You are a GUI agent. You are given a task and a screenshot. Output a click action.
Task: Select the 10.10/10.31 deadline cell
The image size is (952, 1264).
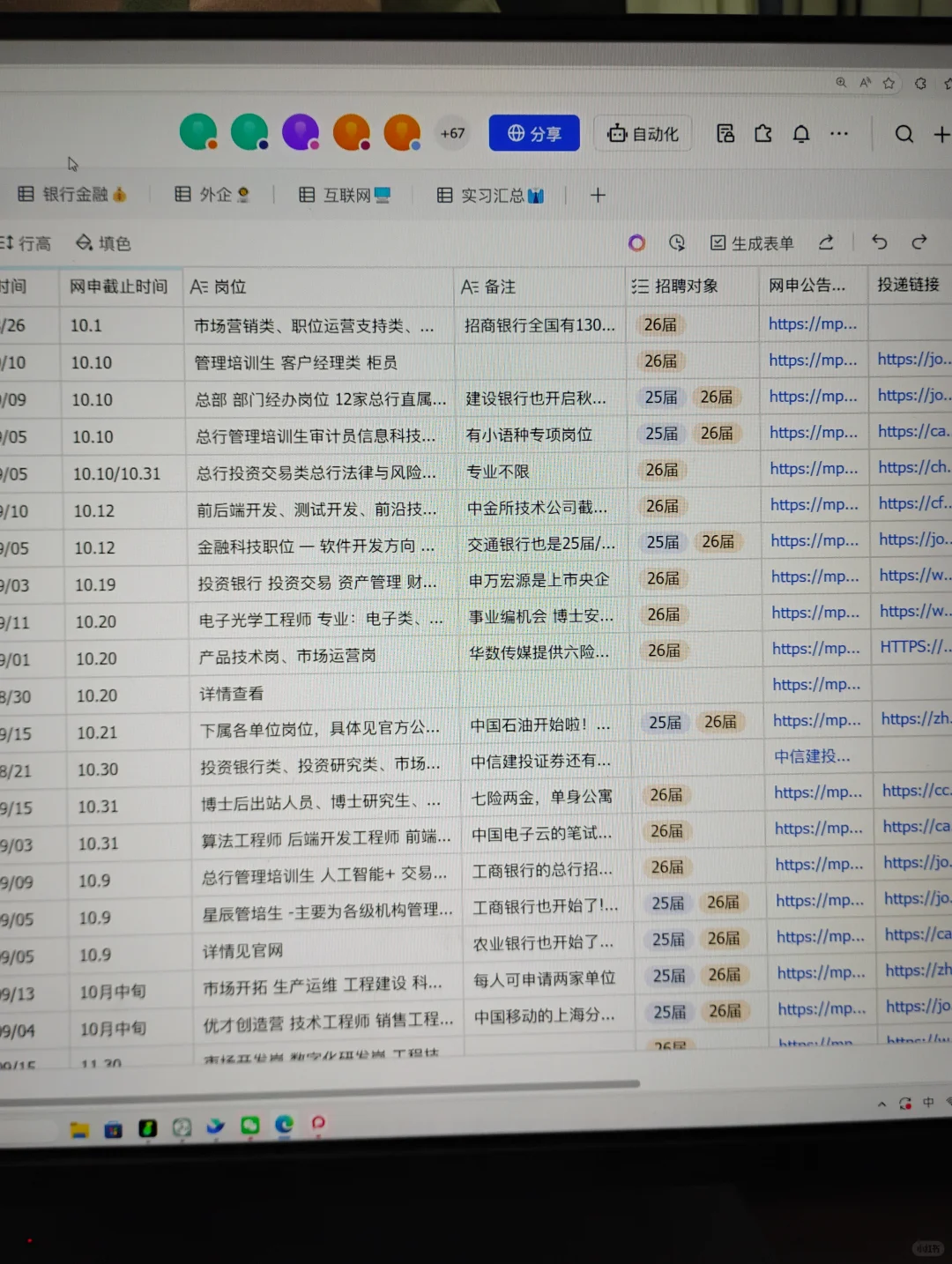pyautogui.click(x=124, y=474)
